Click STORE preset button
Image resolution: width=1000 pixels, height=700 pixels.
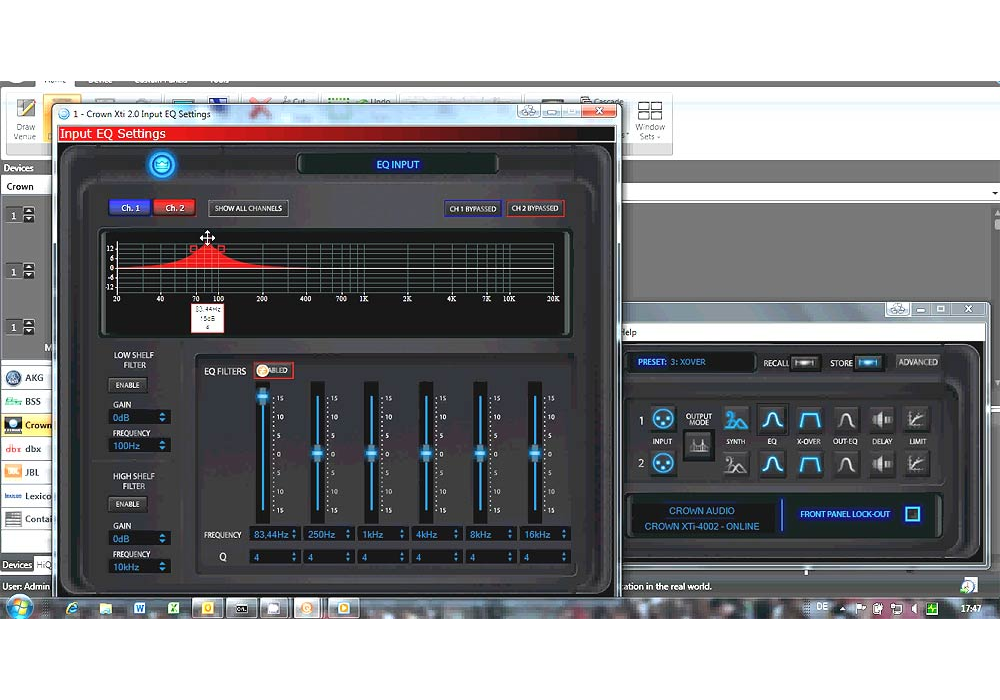tap(868, 363)
